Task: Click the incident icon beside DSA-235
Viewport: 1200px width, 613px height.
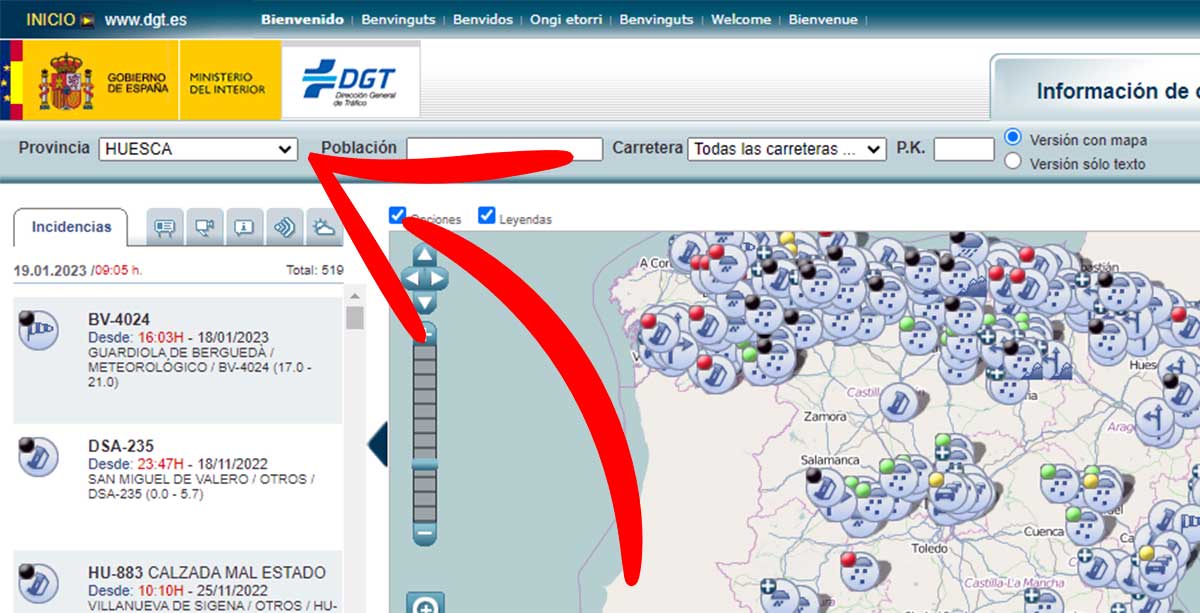Action: tap(37, 455)
